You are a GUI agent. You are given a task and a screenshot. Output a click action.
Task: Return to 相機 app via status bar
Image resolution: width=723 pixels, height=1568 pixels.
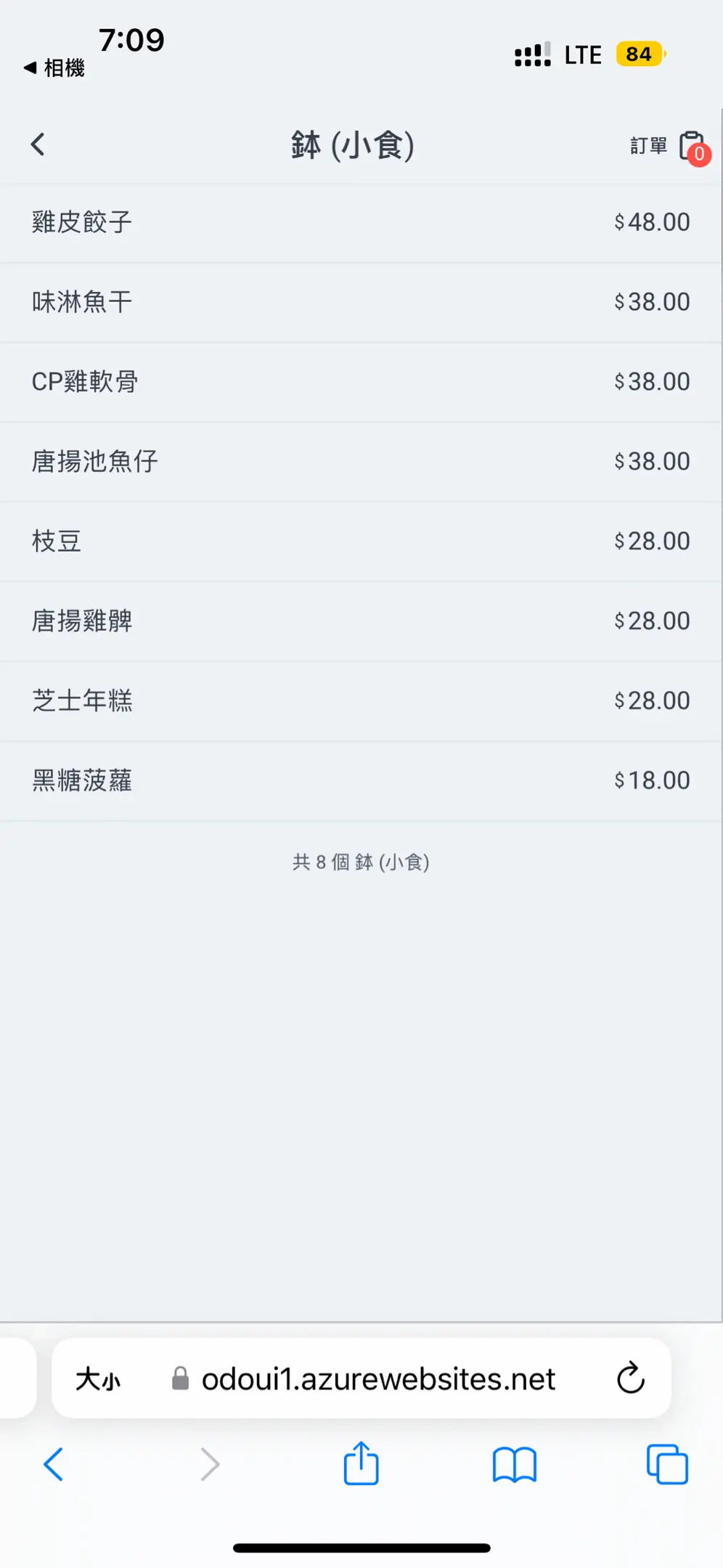click(55, 68)
